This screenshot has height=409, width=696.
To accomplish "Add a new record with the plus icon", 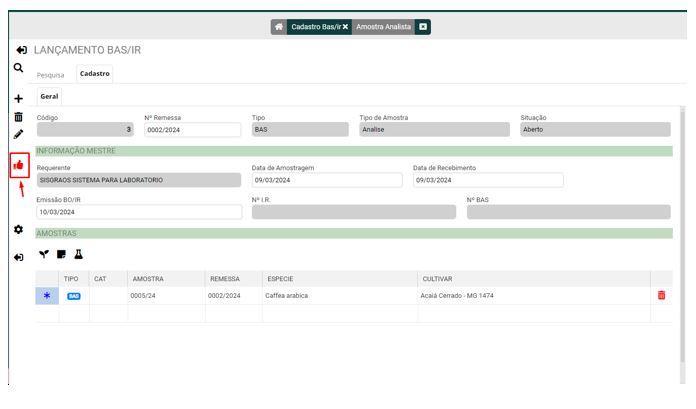I will tap(18, 99).
